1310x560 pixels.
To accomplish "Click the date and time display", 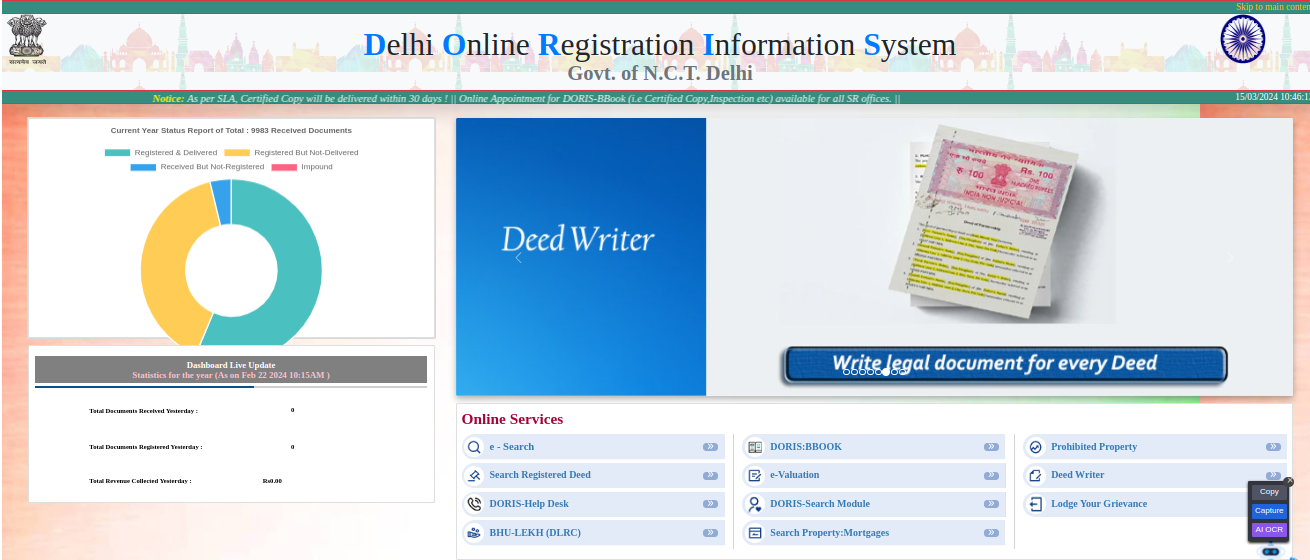I will point(1272,97).
